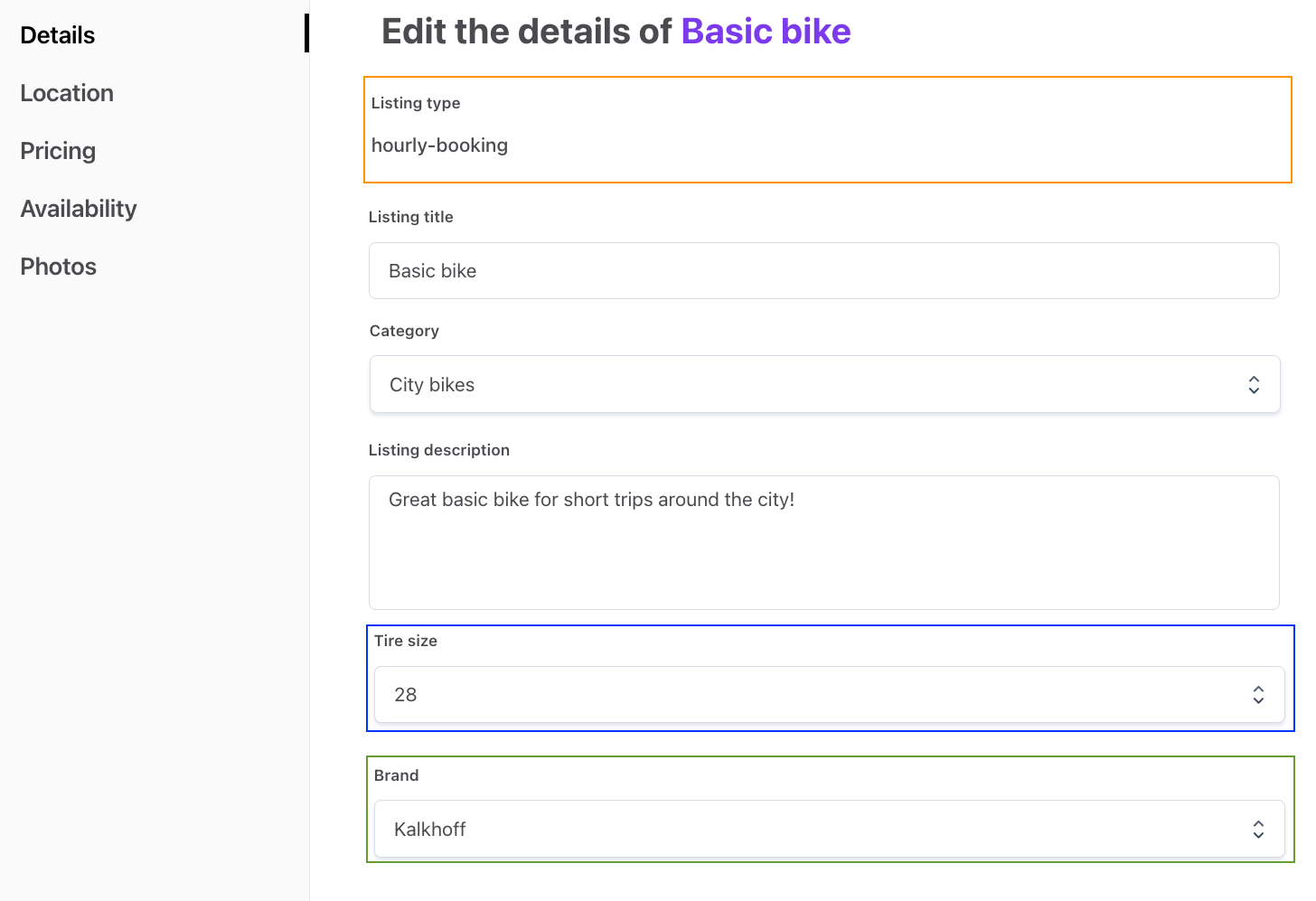Click the Basic bike link in heading
This screenshot has width=1316, height=901.
coord(766,31)
